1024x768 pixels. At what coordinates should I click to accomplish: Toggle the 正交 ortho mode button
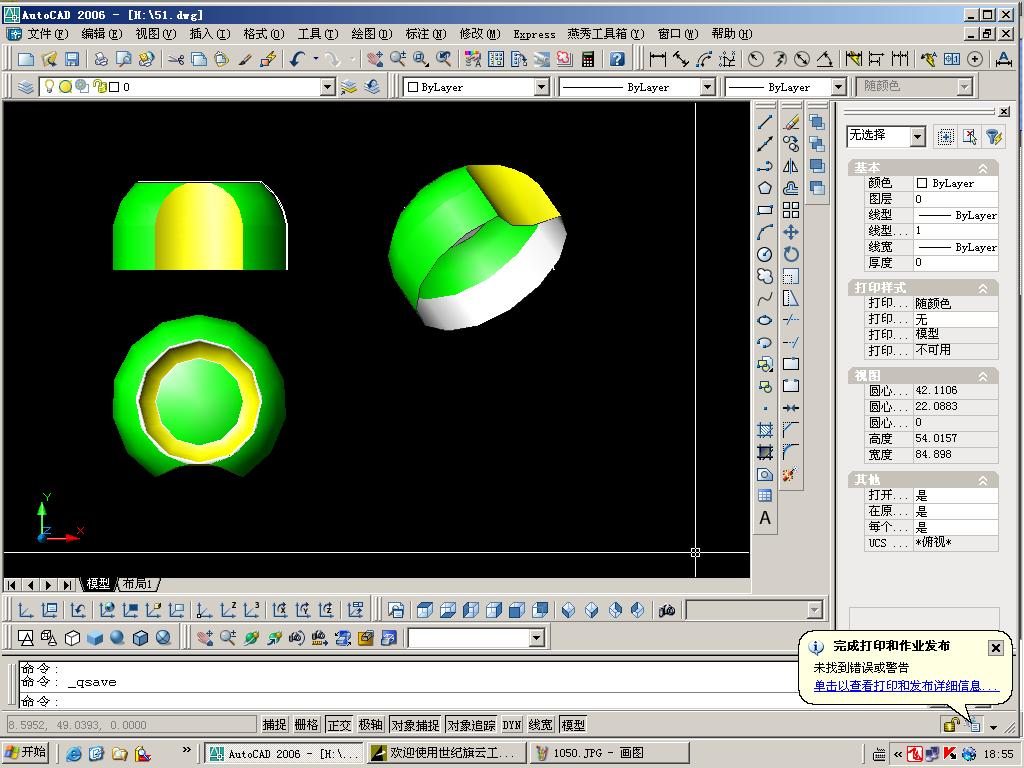pyautogui.click(x=339, y=725)
